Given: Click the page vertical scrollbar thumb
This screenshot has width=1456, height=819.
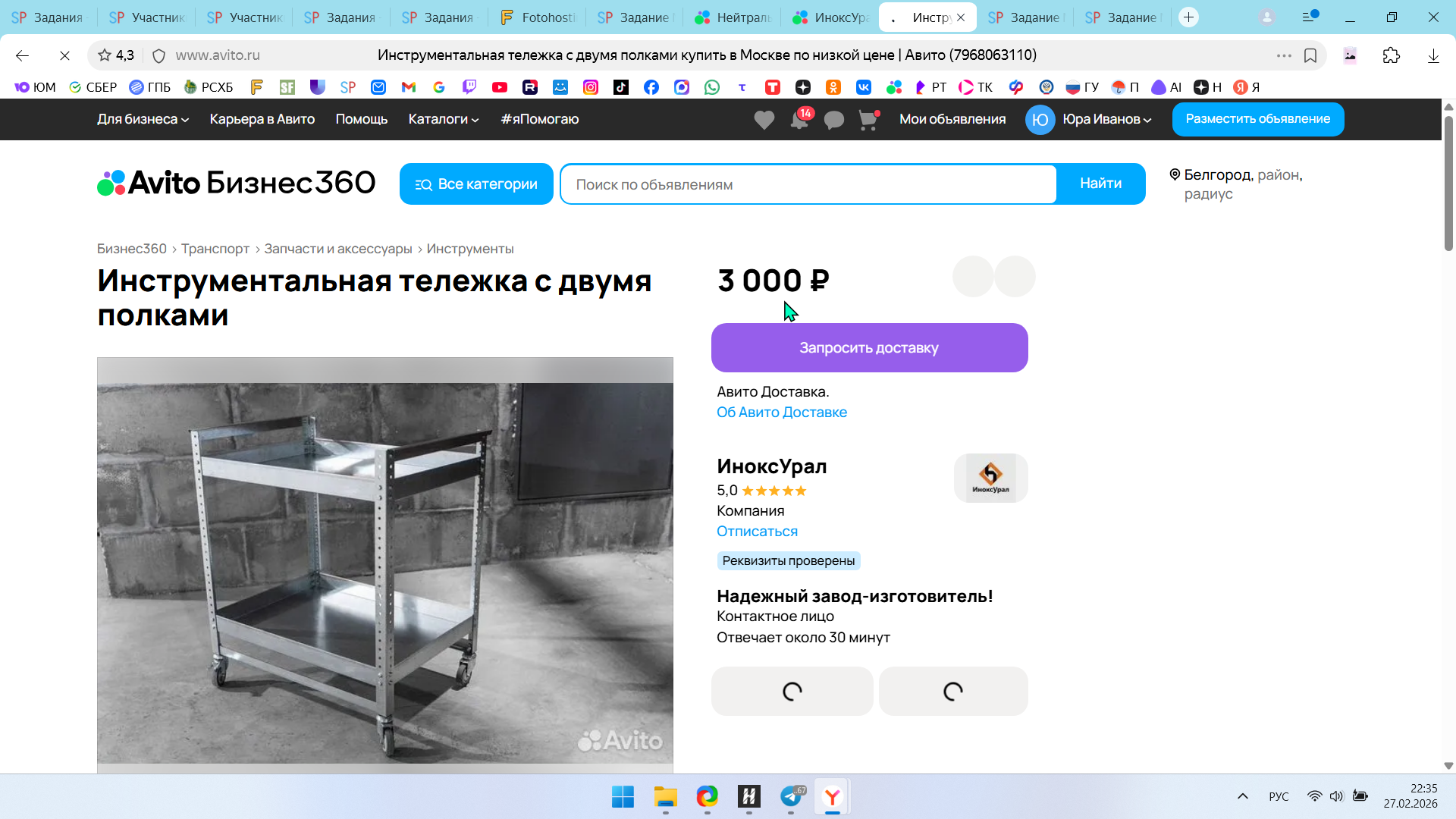Looking at the screenshot, I should pyautogui.click(x=1448, y=182).
